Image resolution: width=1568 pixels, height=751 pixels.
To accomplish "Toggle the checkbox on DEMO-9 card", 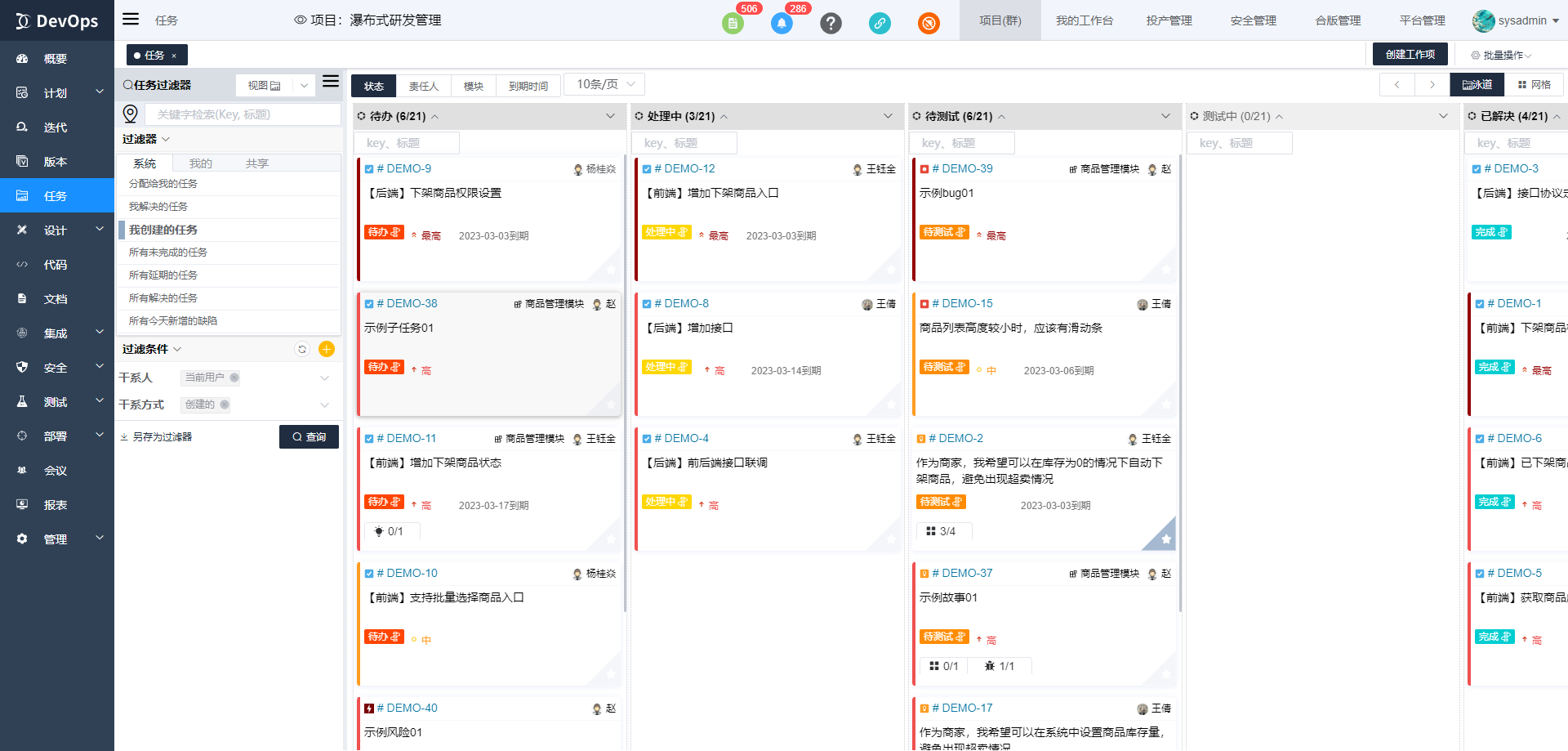I will click(369, 169).
